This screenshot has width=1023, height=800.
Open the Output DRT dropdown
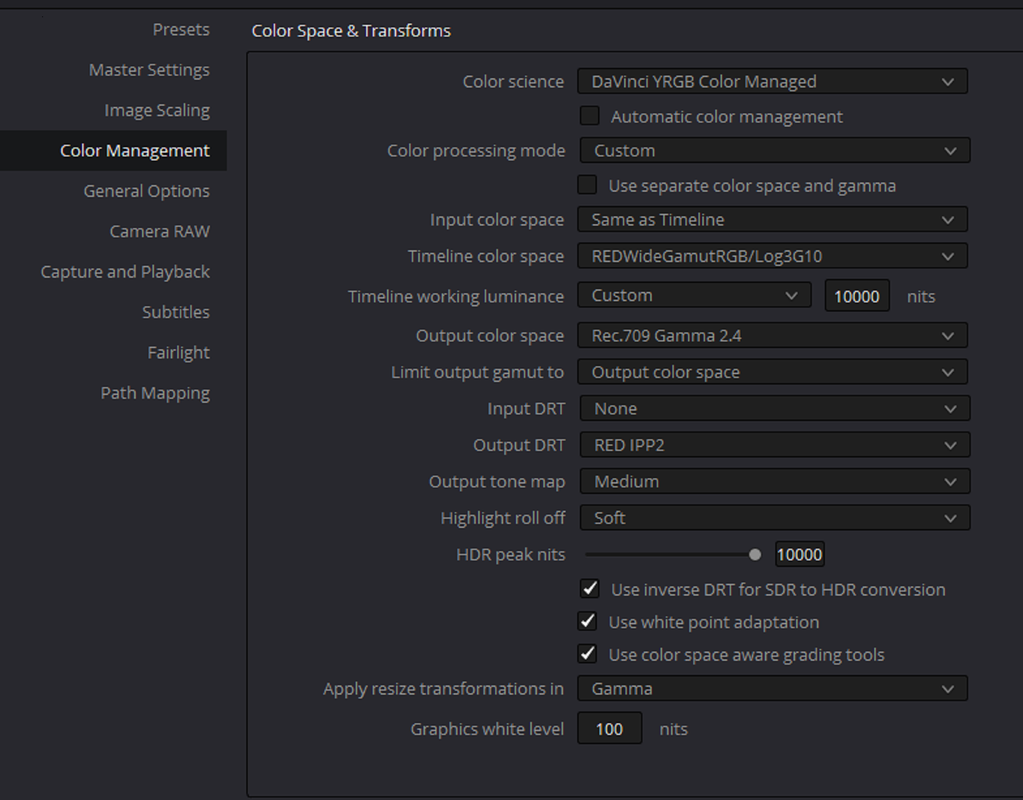[775, 446]
